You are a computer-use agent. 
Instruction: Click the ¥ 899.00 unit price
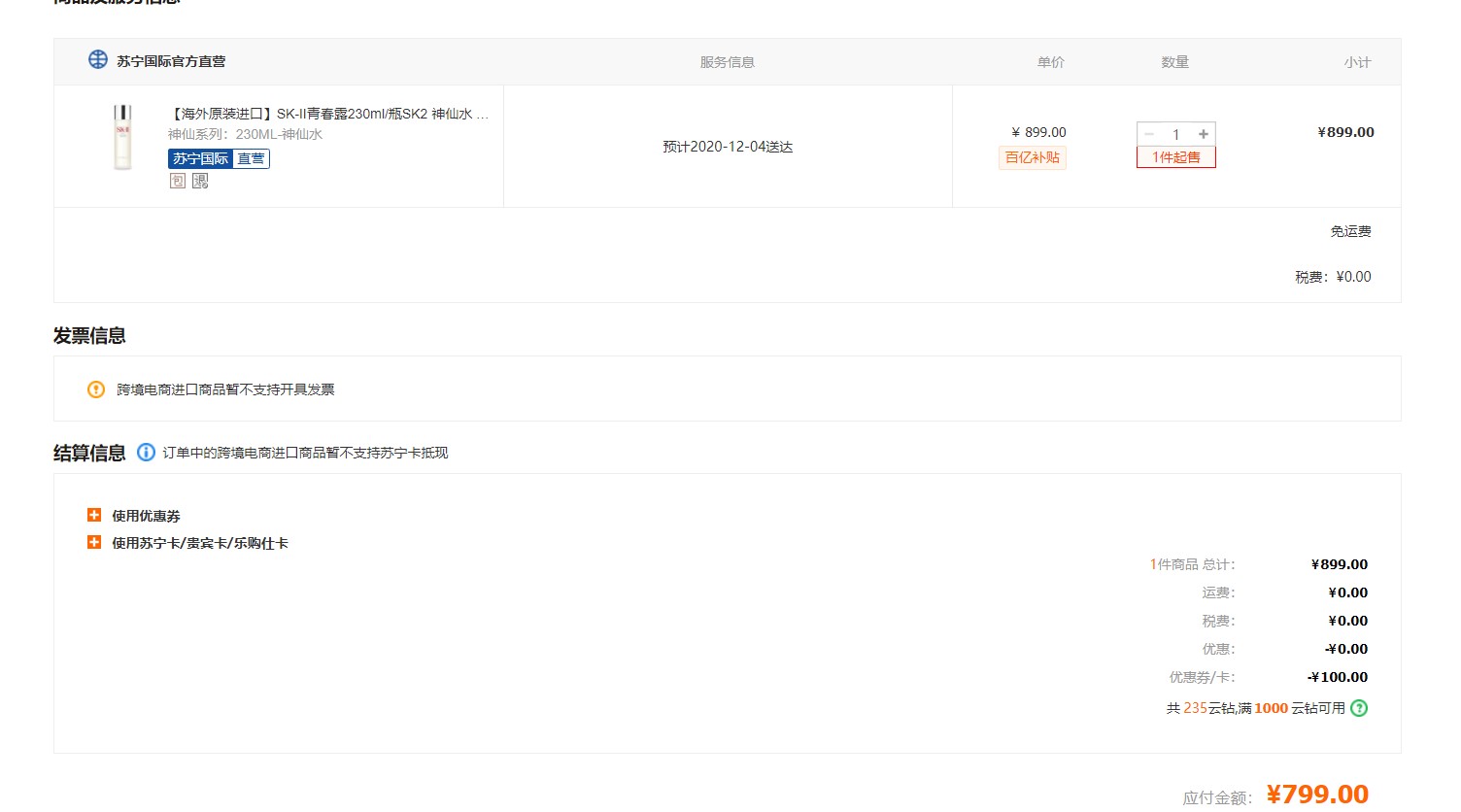click(1038, 132)
